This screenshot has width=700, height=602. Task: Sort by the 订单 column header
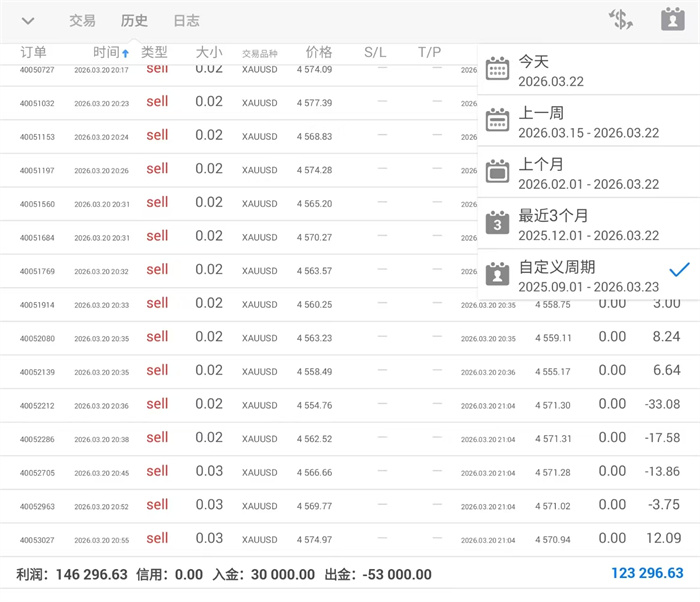pyautogui.click(x=34, y=52)
